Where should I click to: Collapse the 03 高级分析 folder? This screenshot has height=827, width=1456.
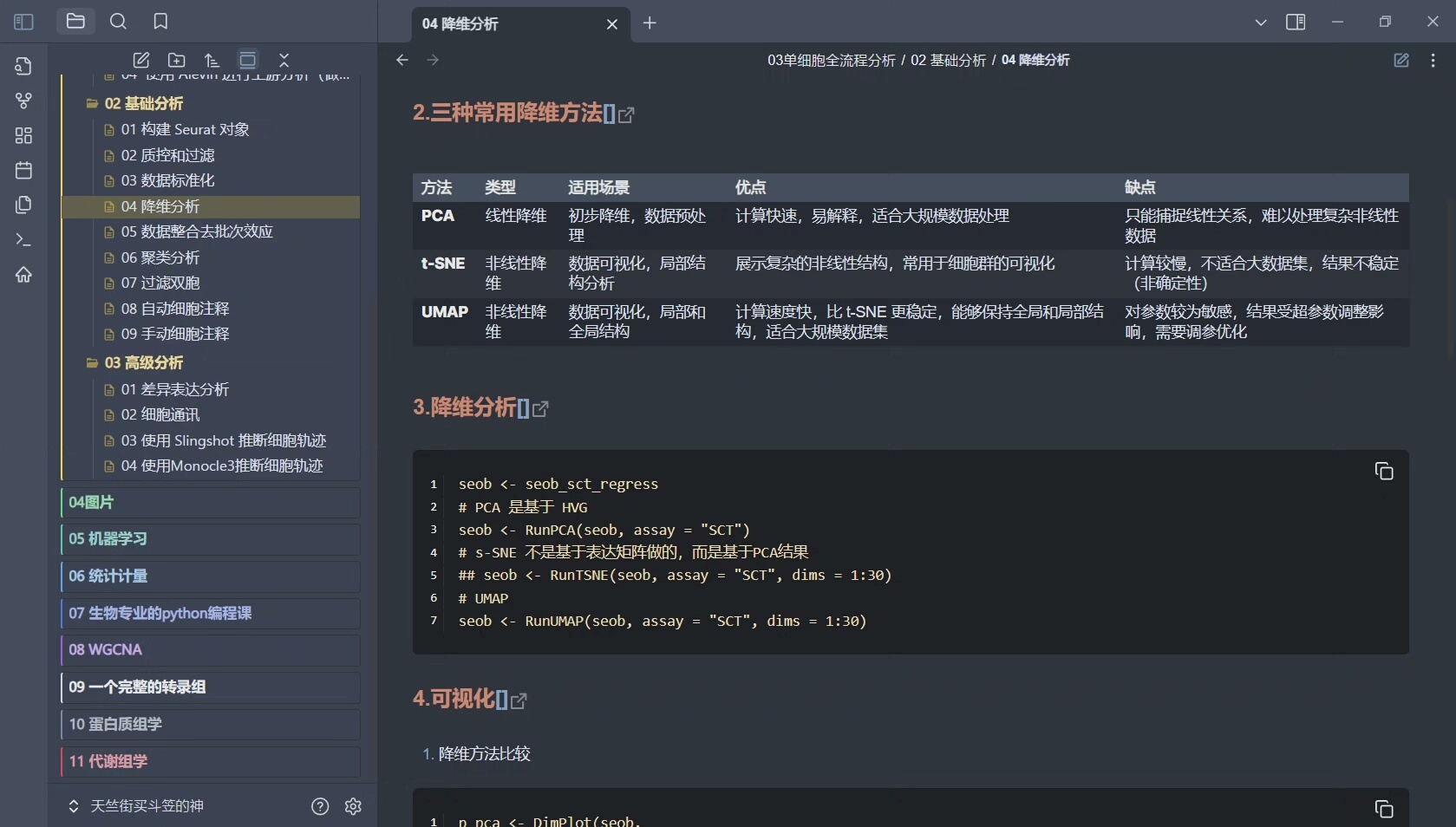(92, 362)
